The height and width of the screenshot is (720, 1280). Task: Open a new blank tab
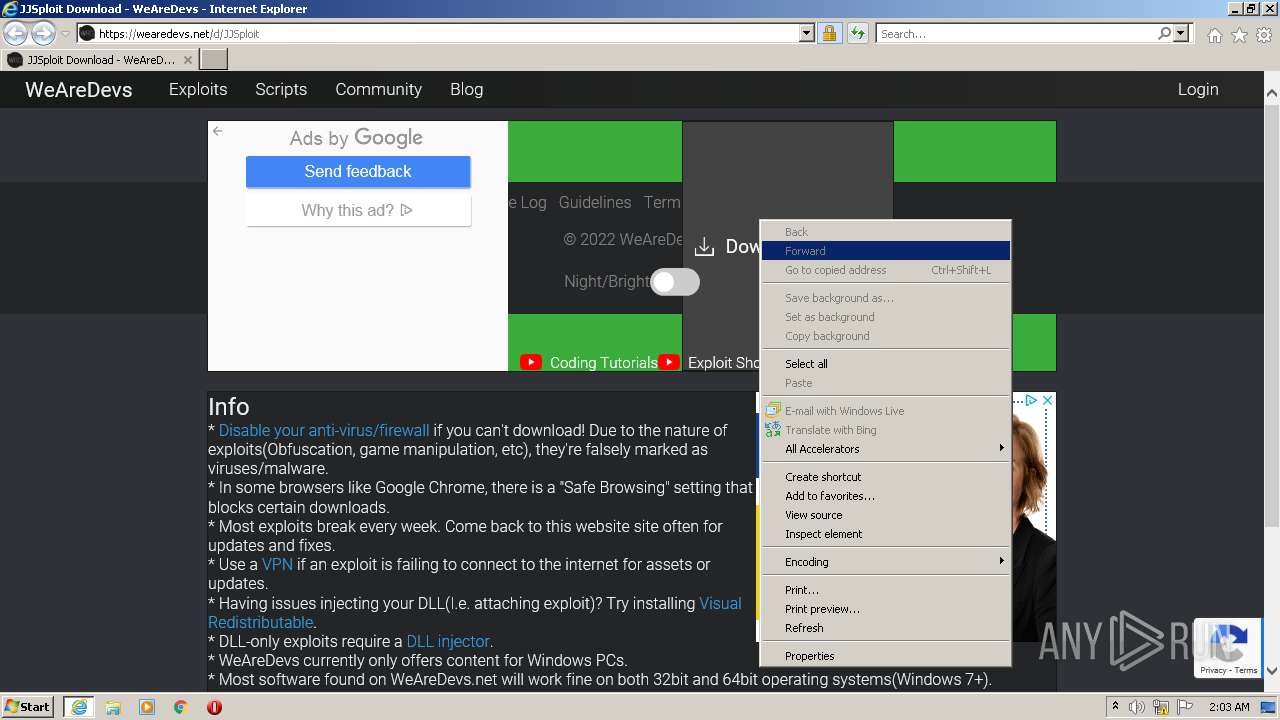214,60
